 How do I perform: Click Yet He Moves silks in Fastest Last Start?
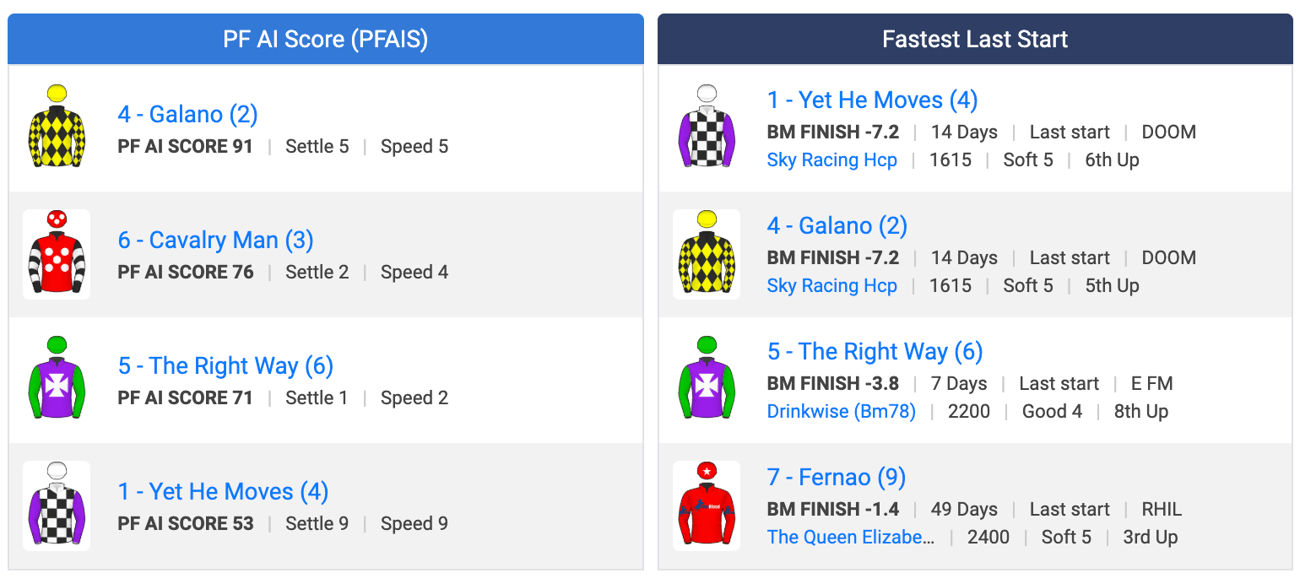click(707, 128)
